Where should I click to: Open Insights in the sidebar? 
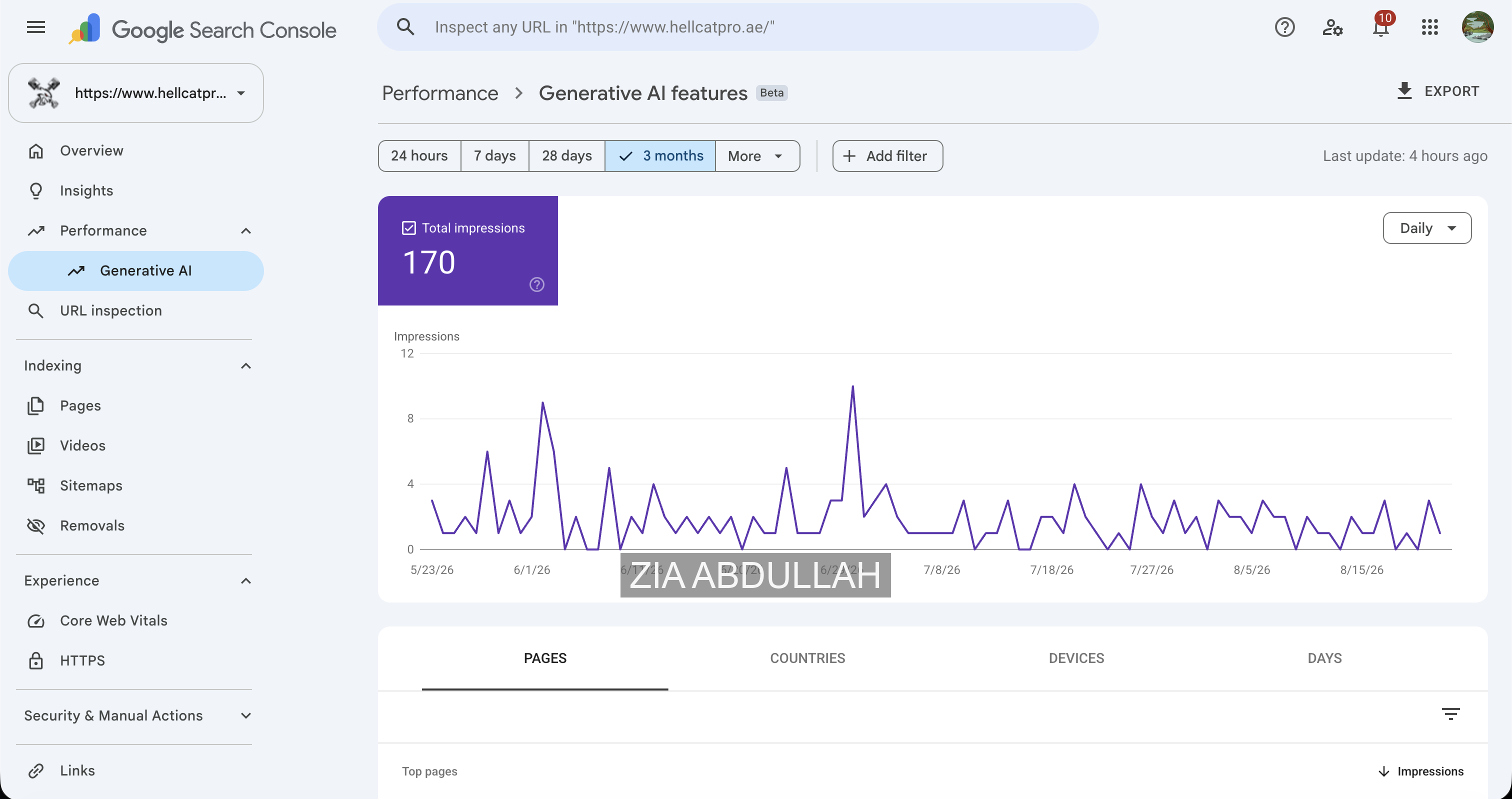135,191
